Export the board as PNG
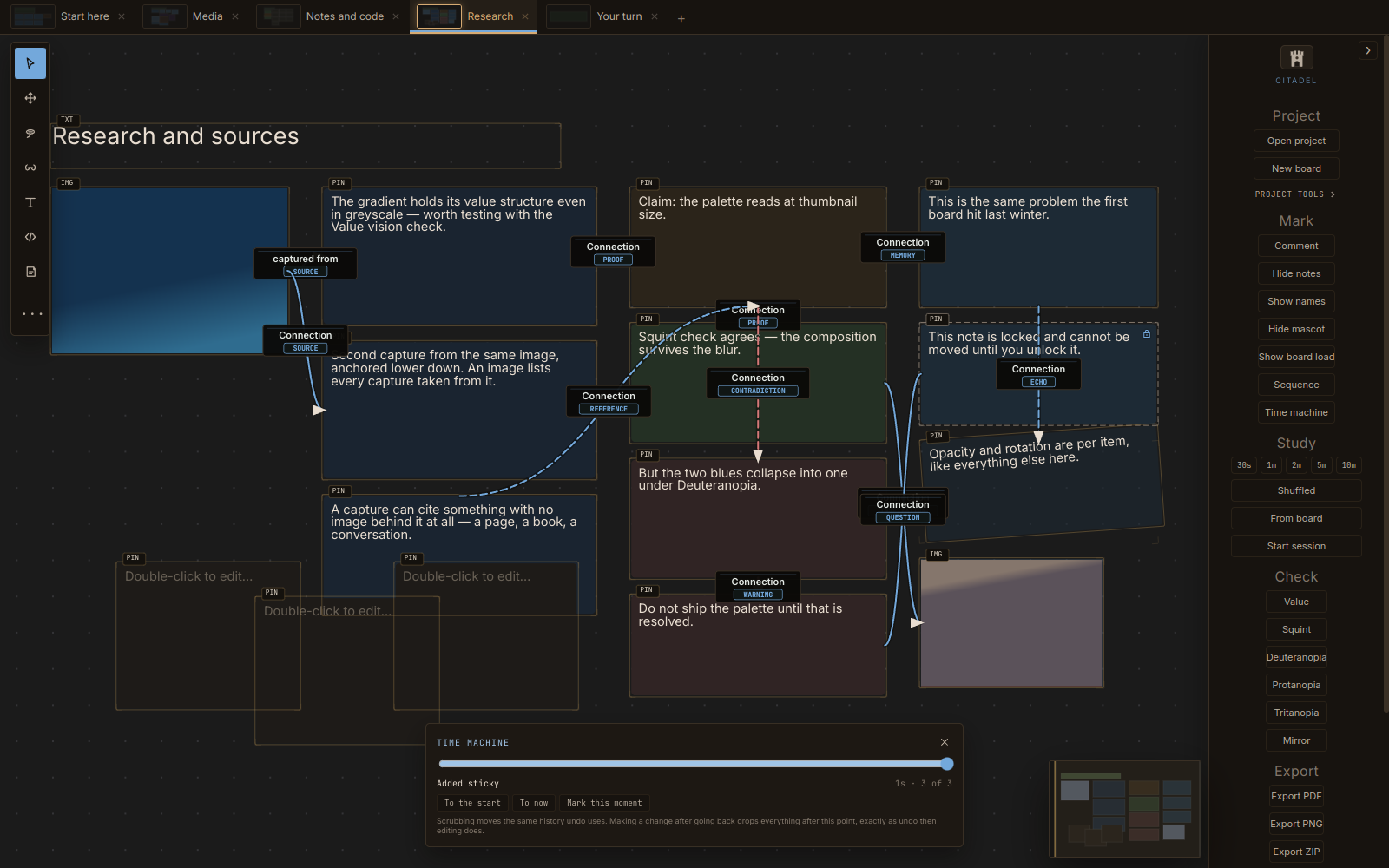 [x=1296, y=824]
